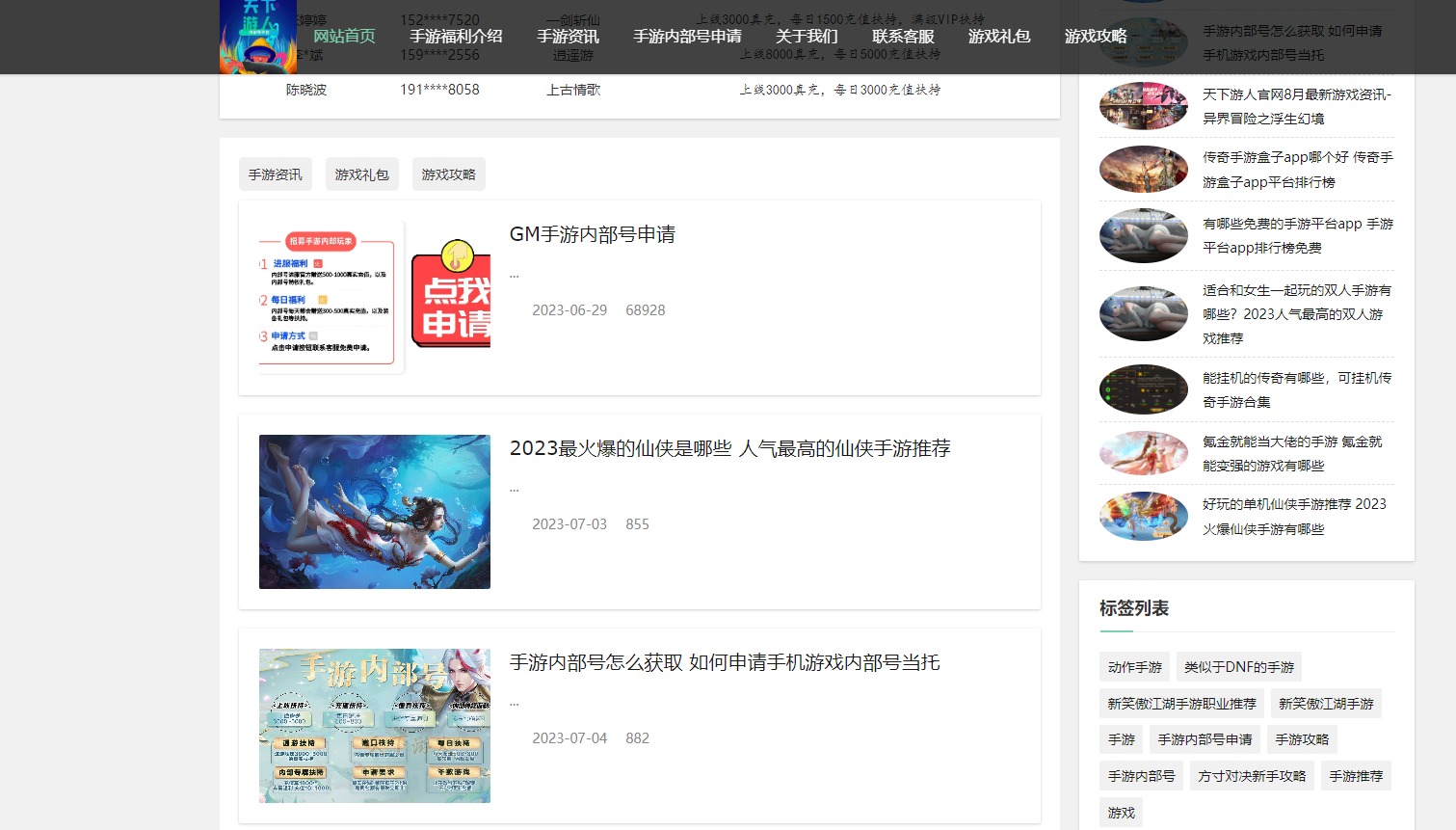Viewport: 1456px width, 830px height.
Task: Select the 手游推荐 tag
Action: pos(1356,776)
